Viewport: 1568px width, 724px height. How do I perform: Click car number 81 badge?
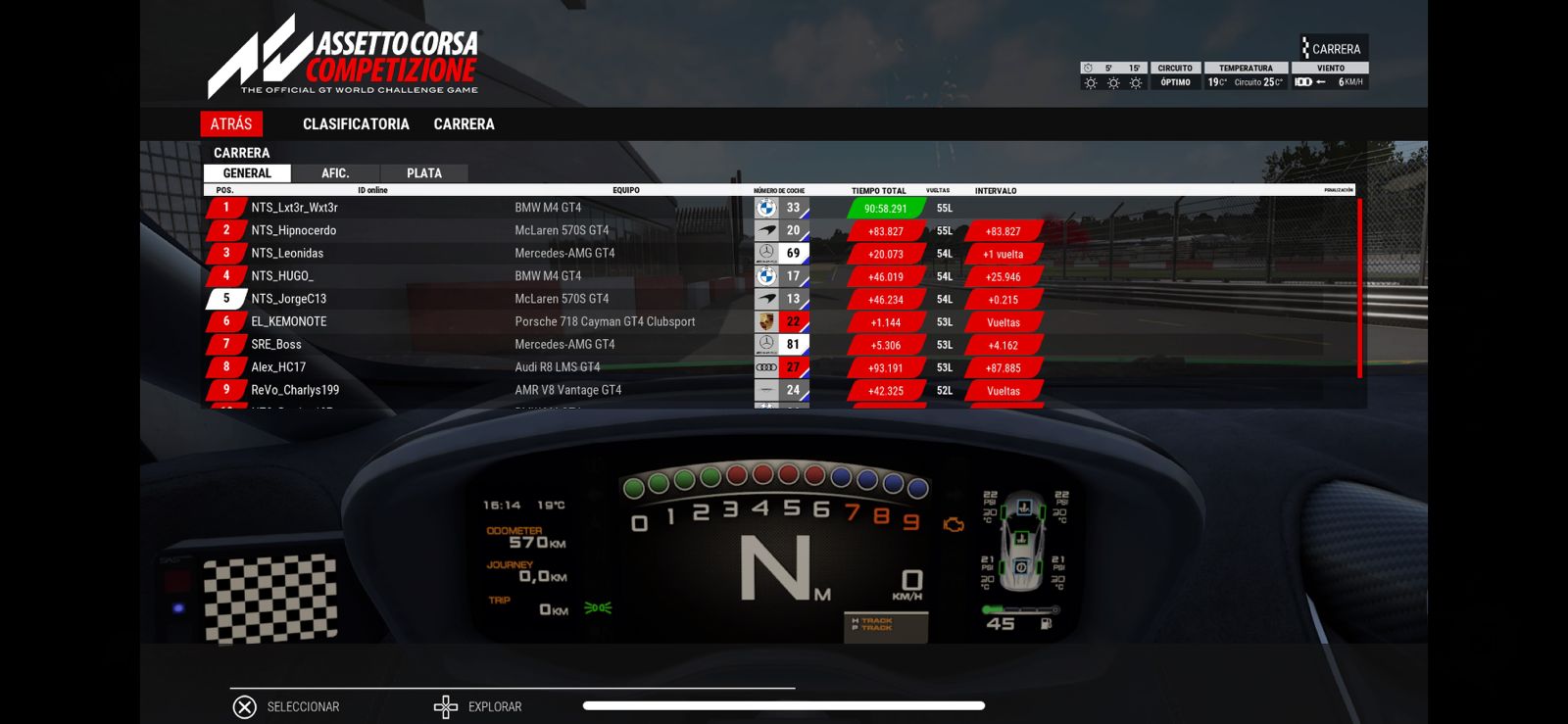tap(793, 344)
